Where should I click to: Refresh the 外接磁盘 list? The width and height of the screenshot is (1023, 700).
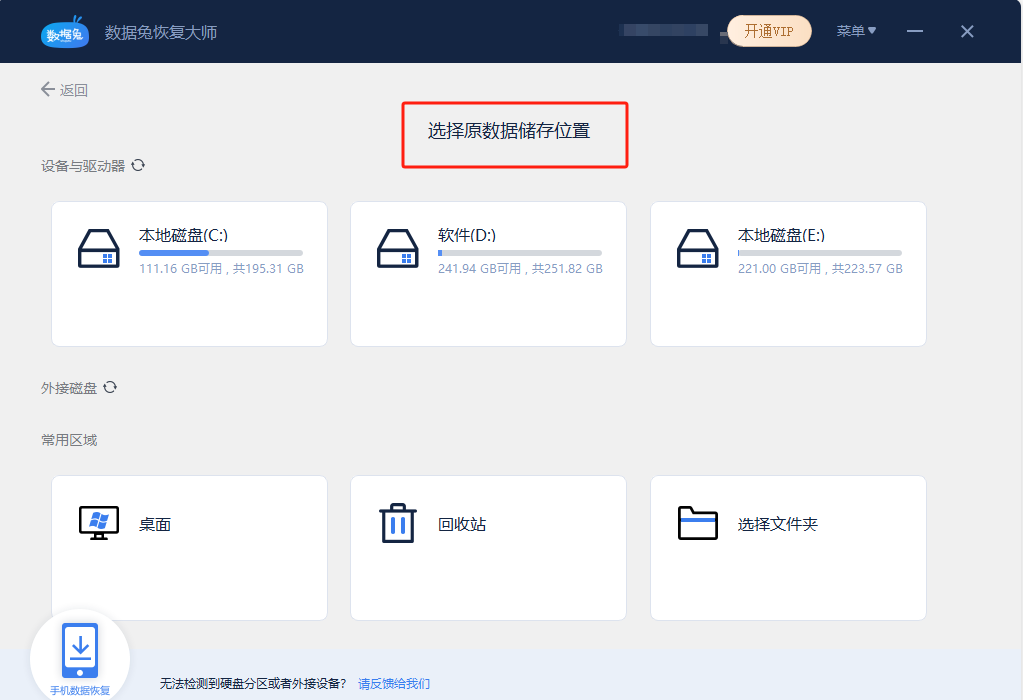[110, 388]
